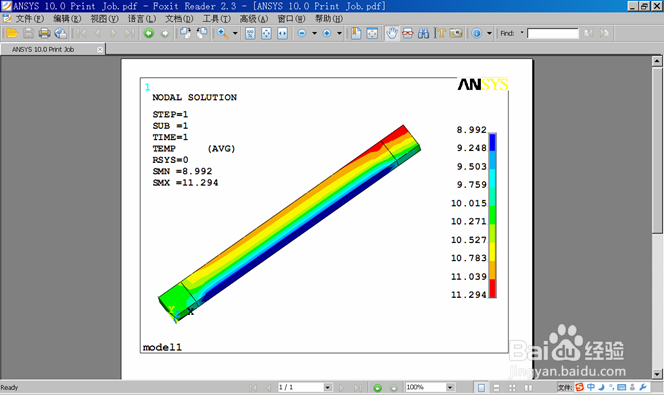Open the 帮助(H) menu
This screenshot has height=395, width=664.
(x=329, y=19)
